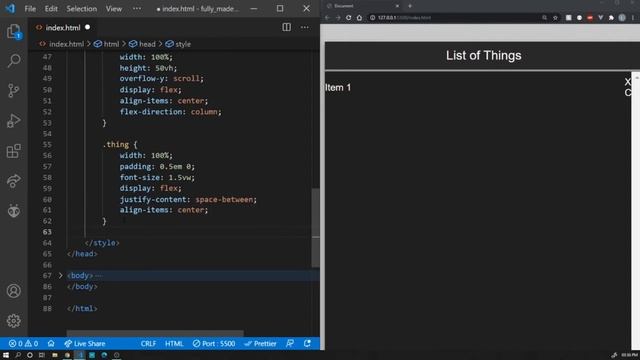Click the closing style tag on line 64

102,243
